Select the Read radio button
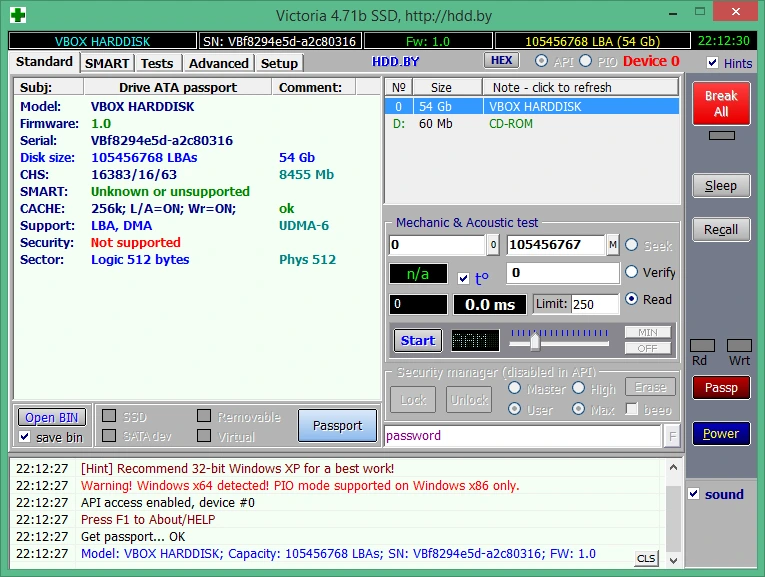The height and width of the screenshot is (577, 765). coord(631,298)
